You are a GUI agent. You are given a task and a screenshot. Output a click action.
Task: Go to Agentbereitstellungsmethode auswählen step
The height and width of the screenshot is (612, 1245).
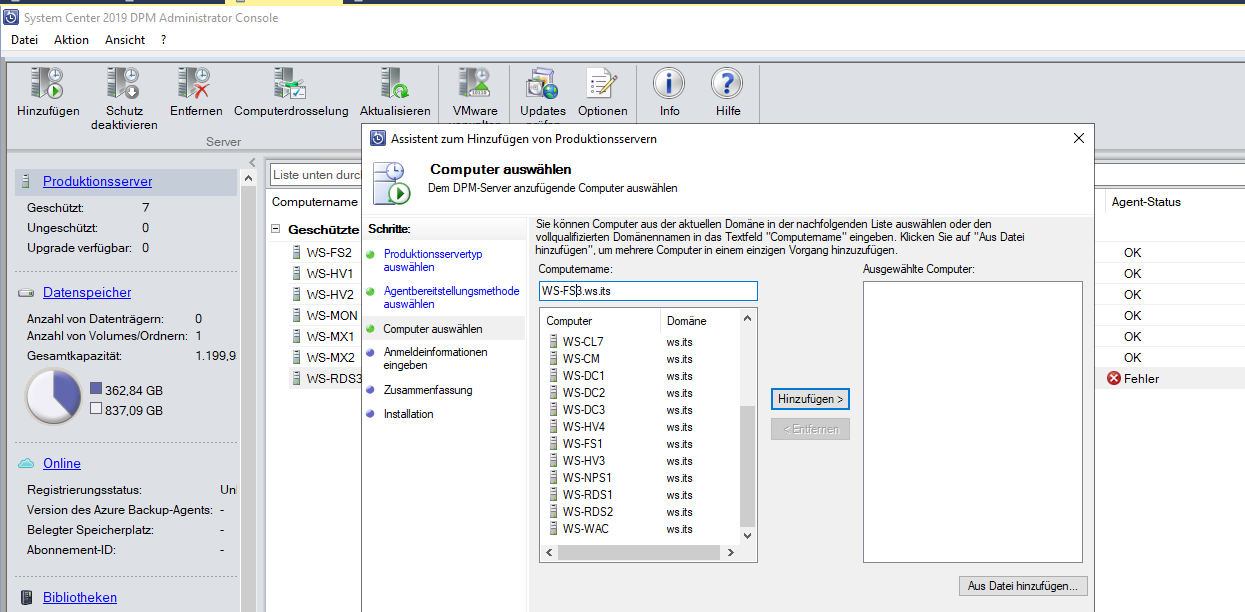click(451, 298)
